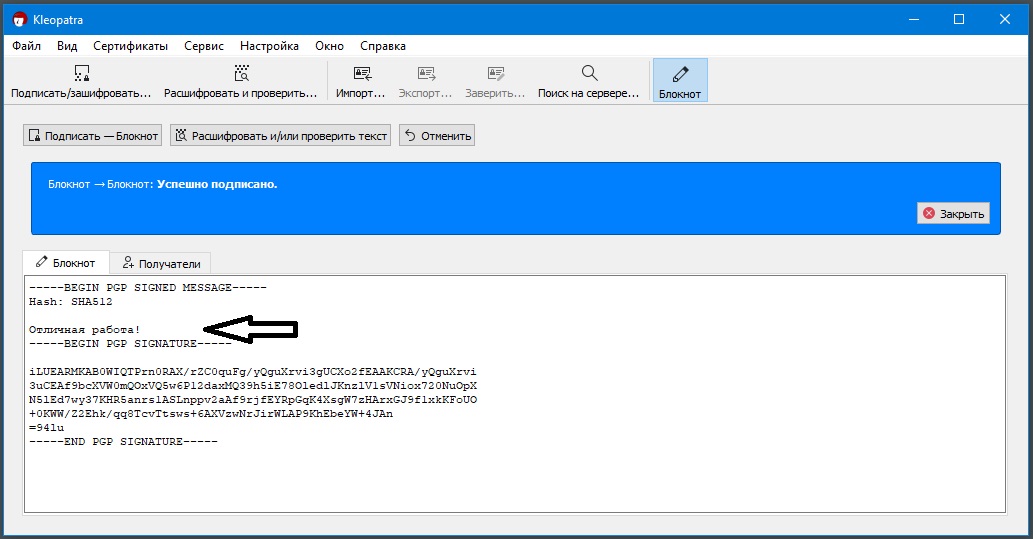Click the END PGP SIGNATURE line
The image size is (1033, 539).
(x=123, y=441)
